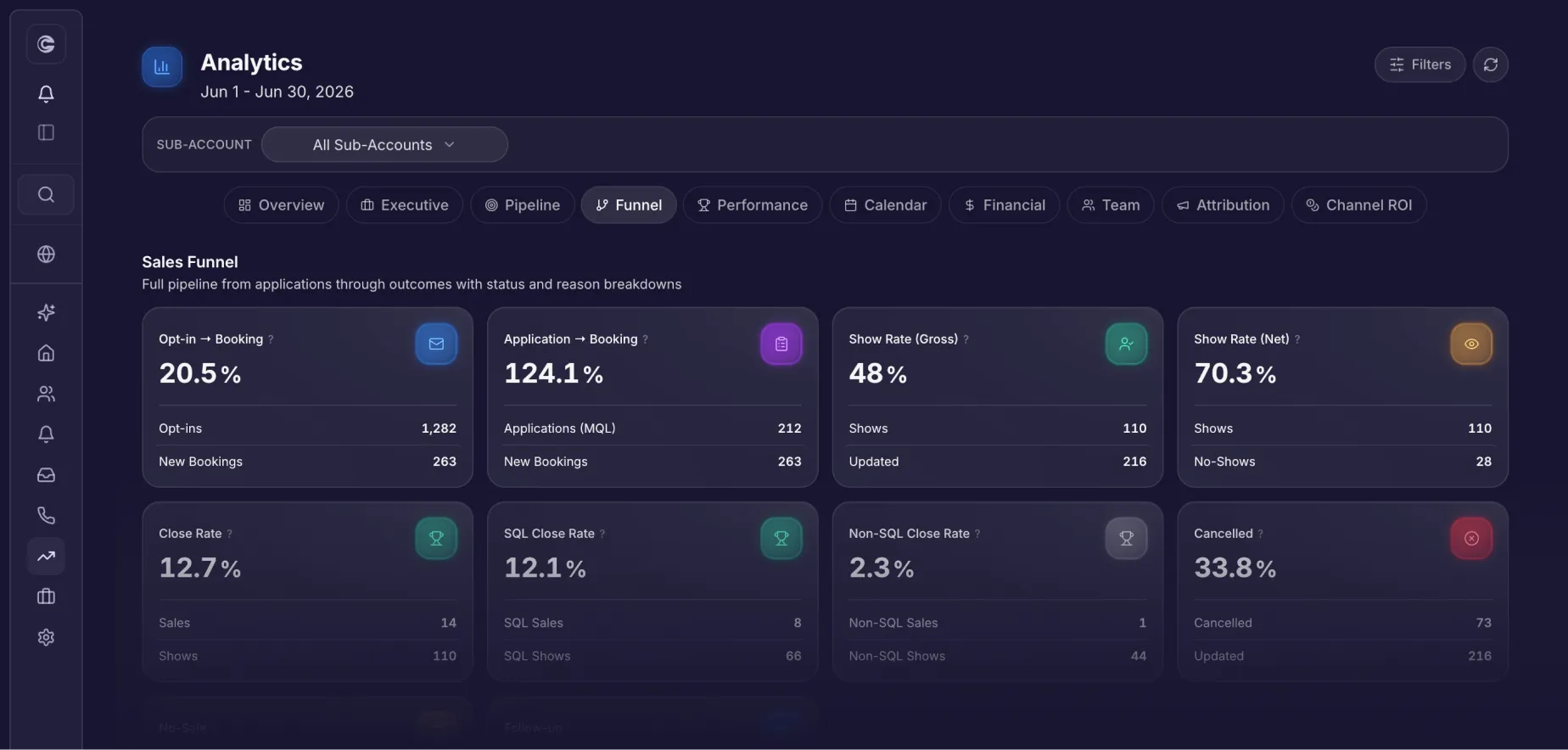Toggle the sidebar panel layout icon
This screenshot has height=750, width=1568.
coord(46,132)
